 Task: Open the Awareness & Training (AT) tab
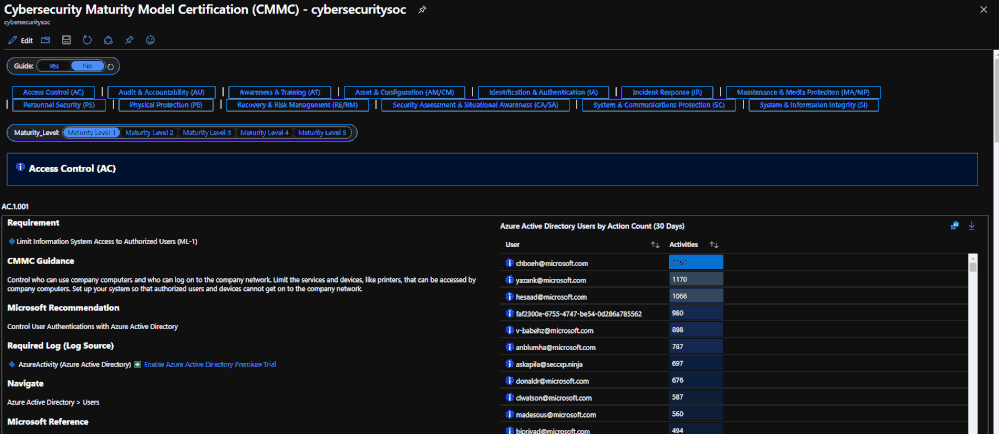(280, 92)
